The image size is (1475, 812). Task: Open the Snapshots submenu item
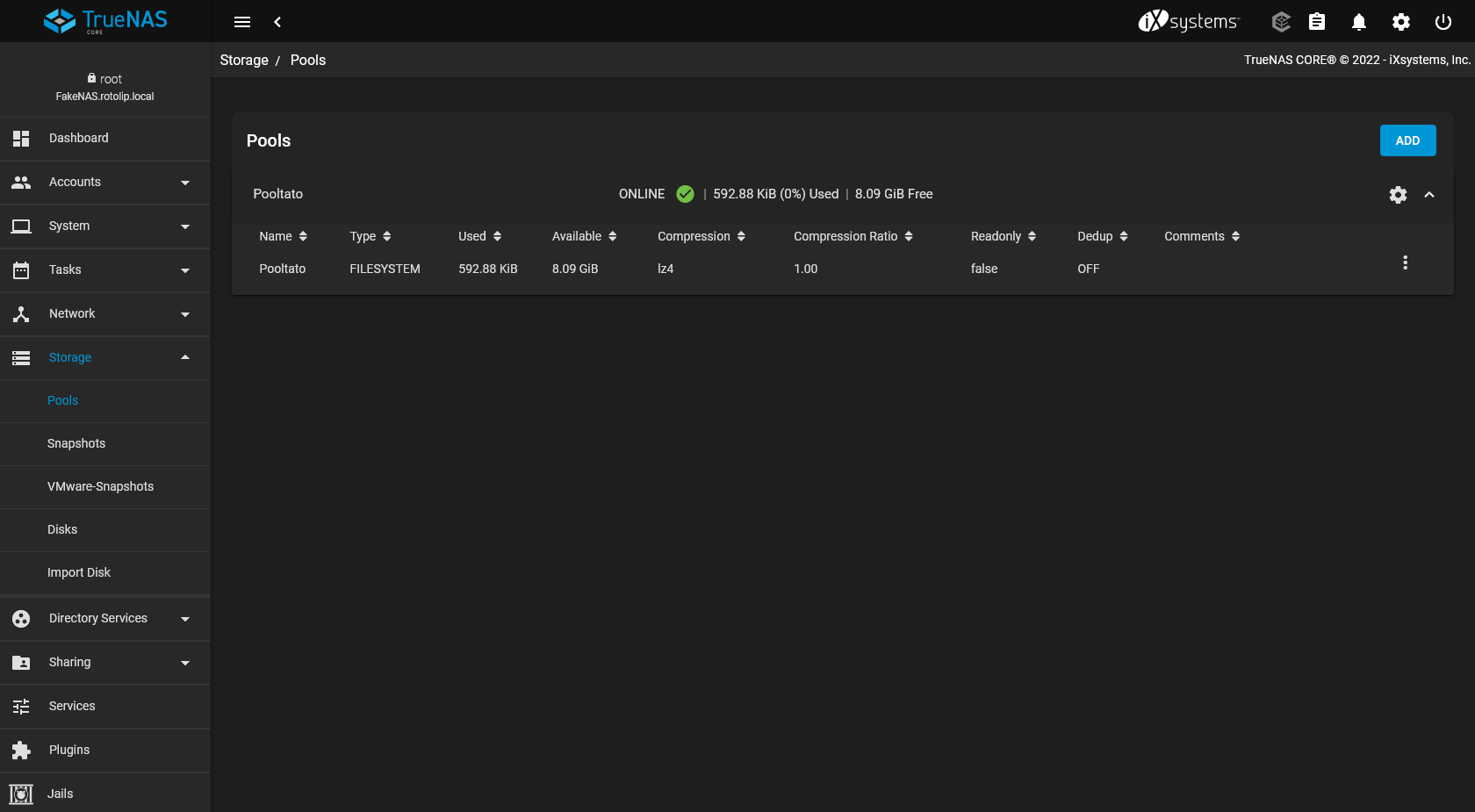(x=76, y=444)
